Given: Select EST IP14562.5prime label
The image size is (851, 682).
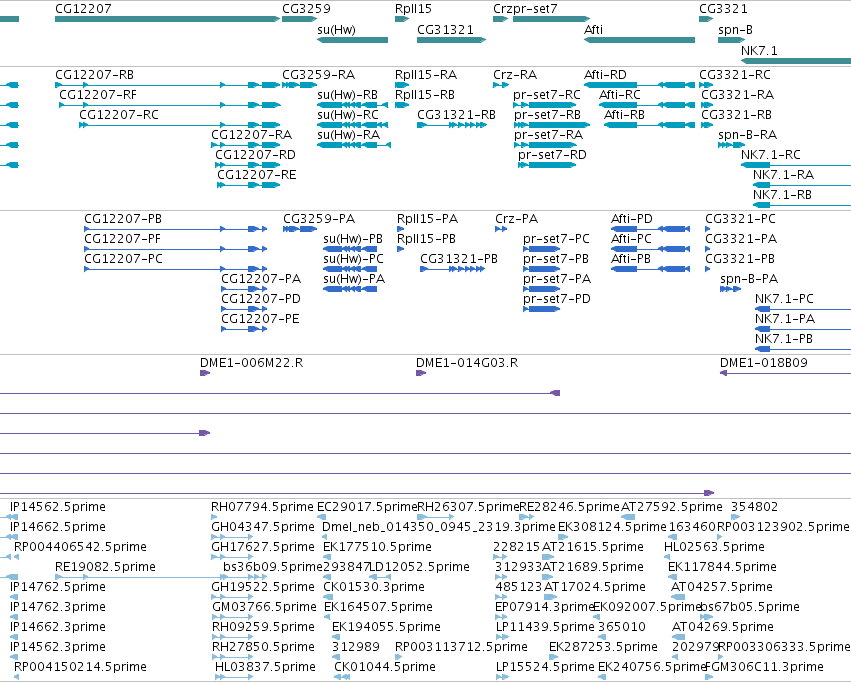Looking at the screenshot, I should (58, 507).
